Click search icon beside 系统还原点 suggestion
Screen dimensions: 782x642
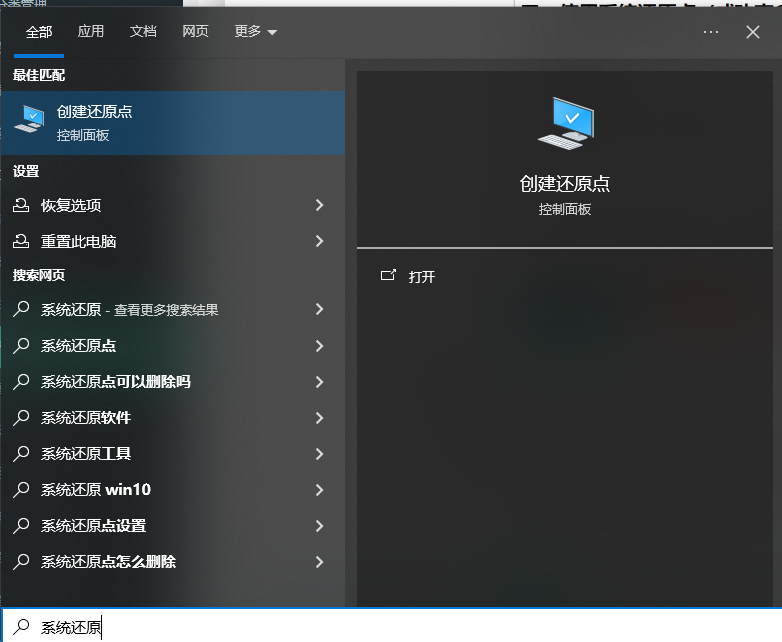click(21, 346)
